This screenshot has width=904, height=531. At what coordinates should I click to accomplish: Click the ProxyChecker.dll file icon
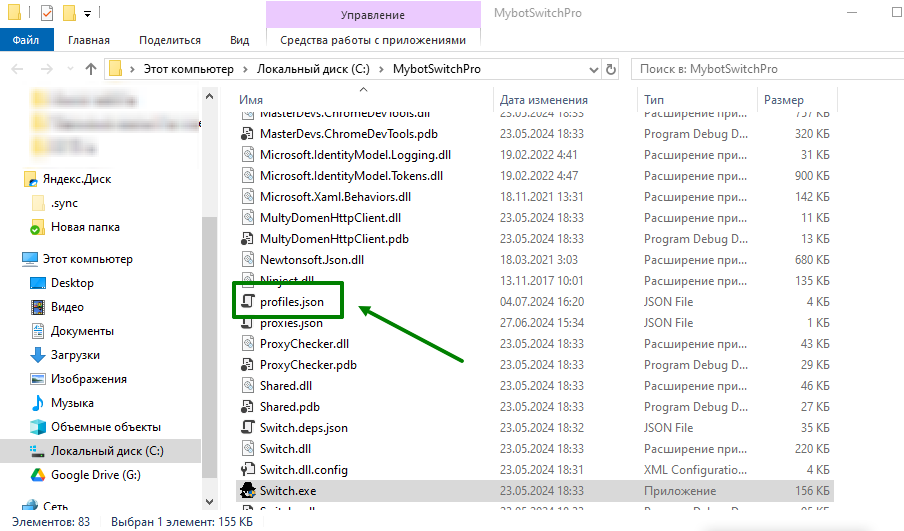[x=247, y=344]
